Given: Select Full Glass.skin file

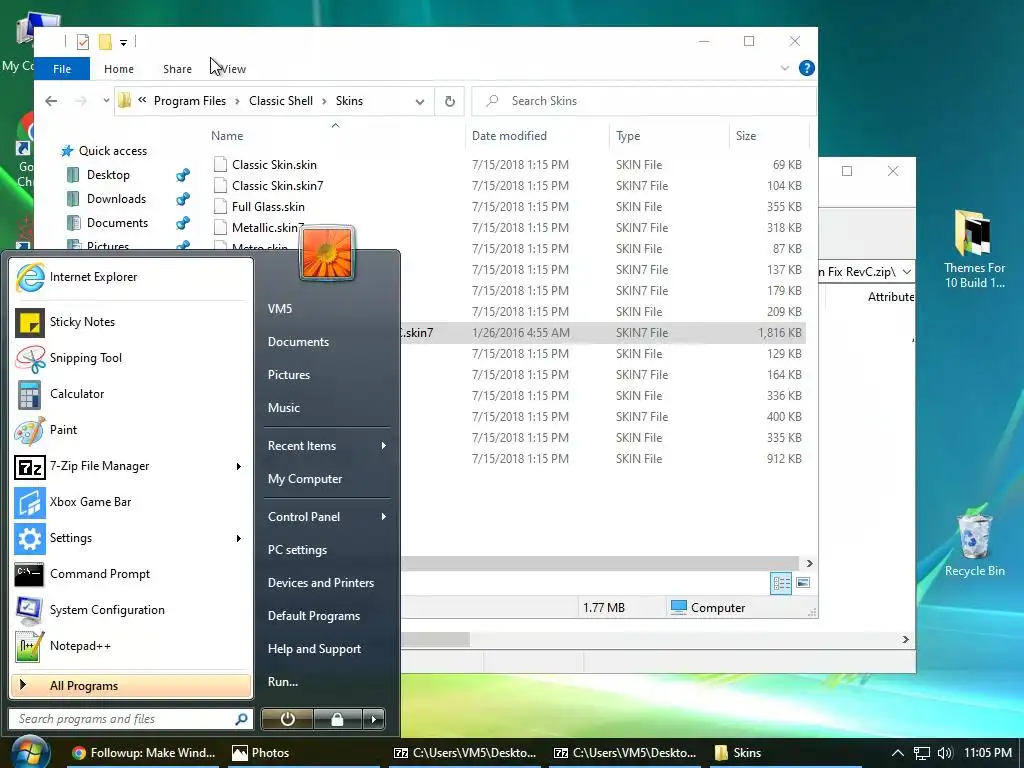Looking at the screenshot, I should click(x=268, y=207).
